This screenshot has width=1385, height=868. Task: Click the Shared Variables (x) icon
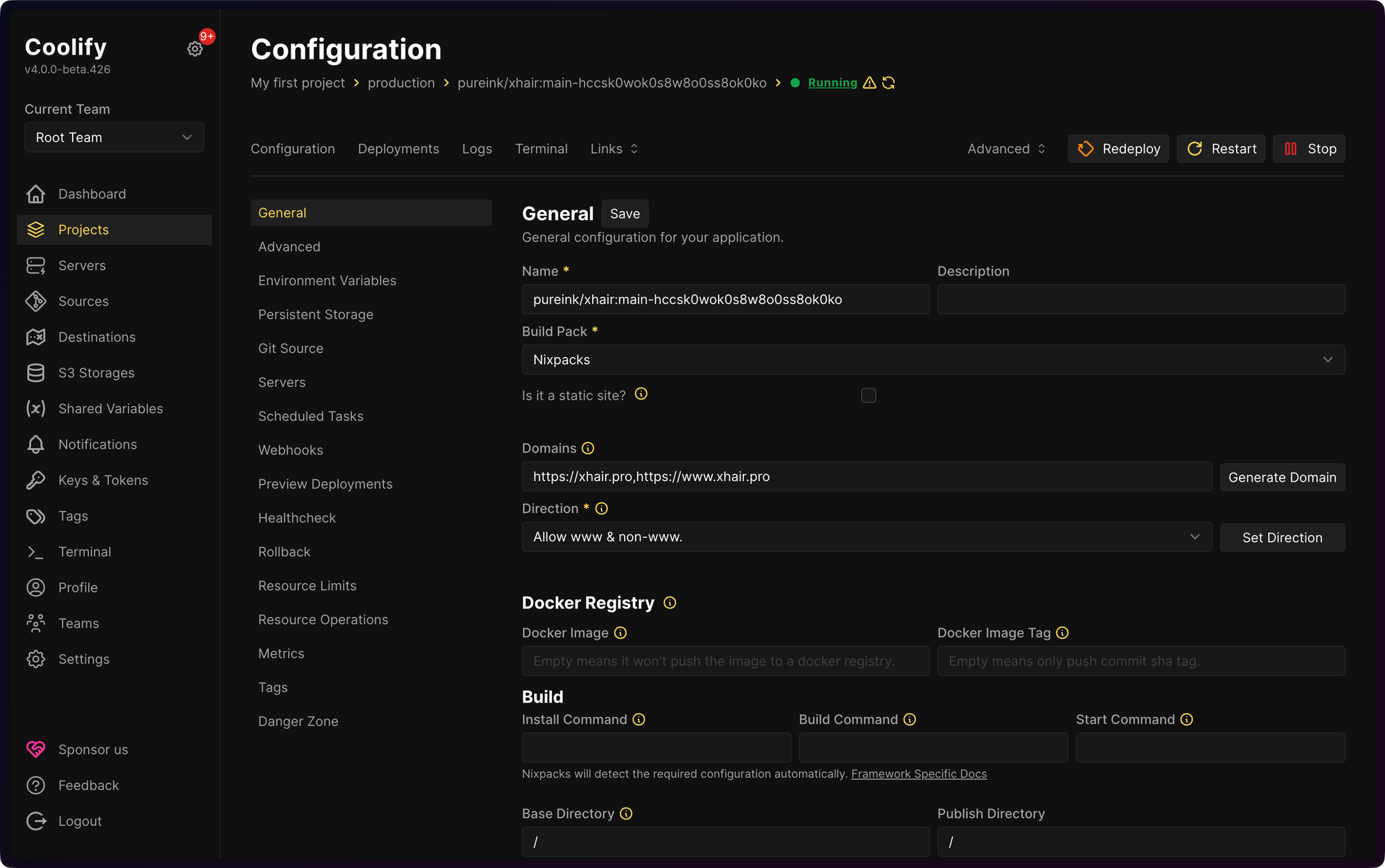tap(36, 408)
